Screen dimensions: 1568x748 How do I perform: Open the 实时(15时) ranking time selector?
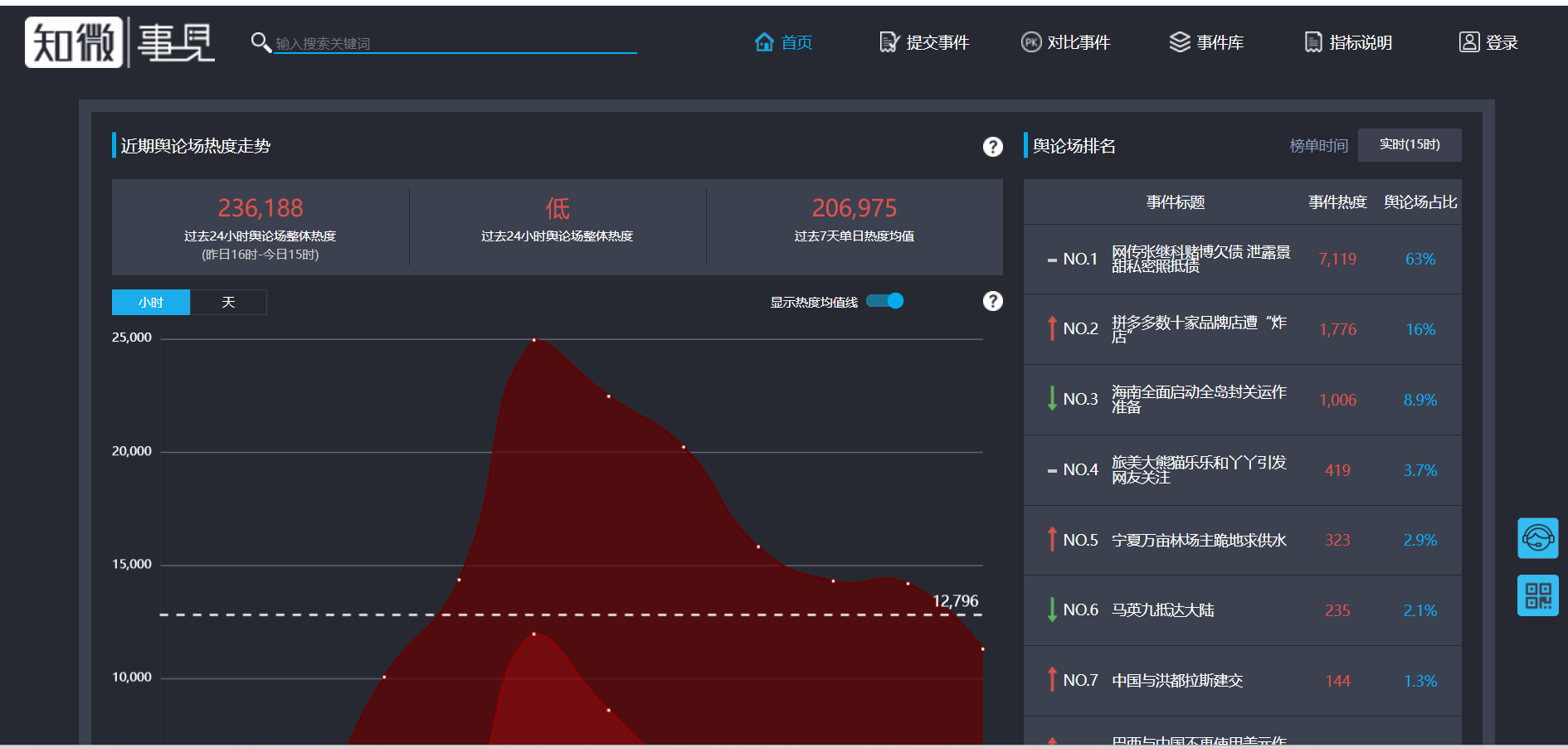click(1410, 145)
